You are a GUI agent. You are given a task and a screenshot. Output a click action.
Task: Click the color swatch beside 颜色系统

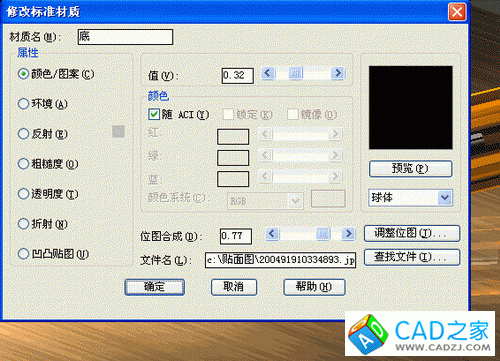[328, 199]
